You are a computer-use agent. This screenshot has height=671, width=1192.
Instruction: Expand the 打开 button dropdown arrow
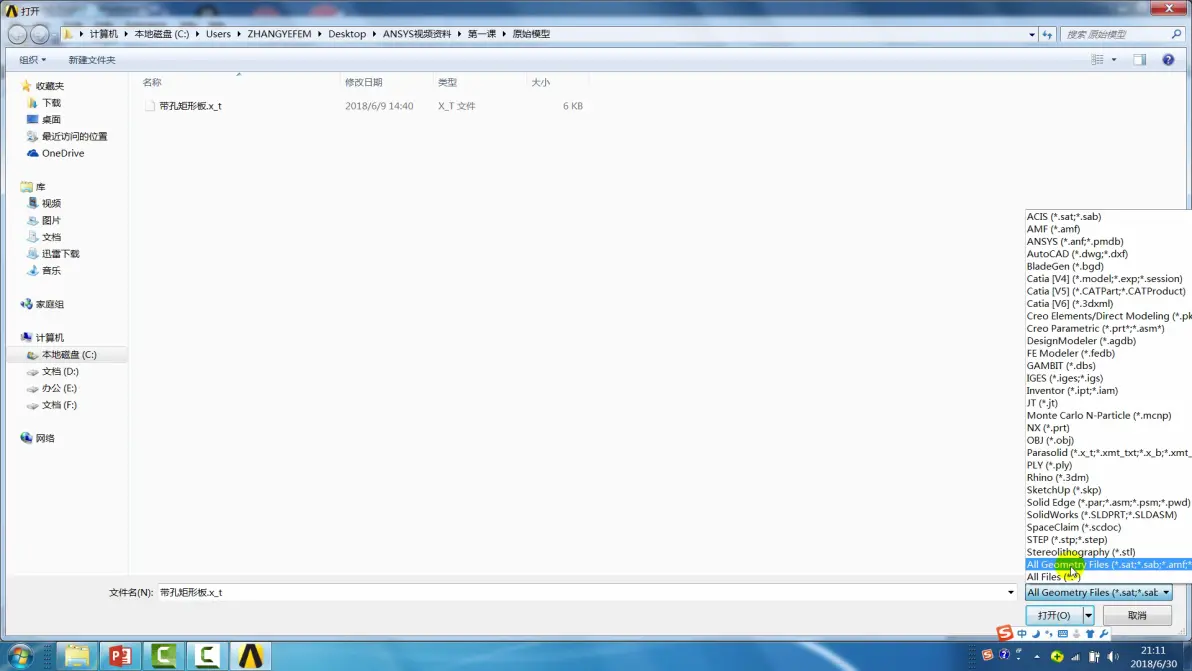pyautogui.click(x=1089, y=615)
